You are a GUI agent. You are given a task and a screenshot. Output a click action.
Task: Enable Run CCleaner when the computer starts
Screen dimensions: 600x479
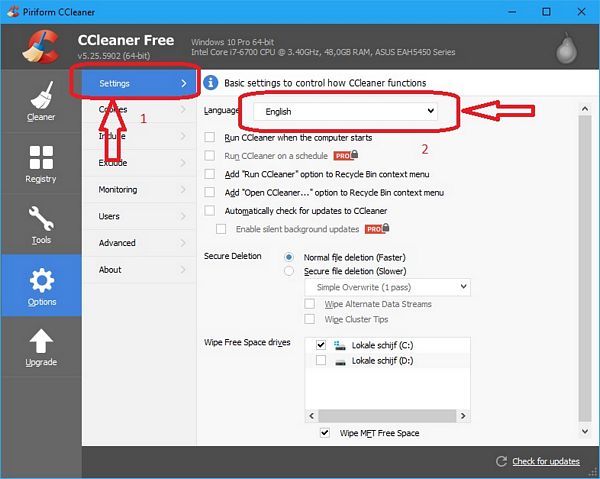pyautogui.click(x=210, y=137)
